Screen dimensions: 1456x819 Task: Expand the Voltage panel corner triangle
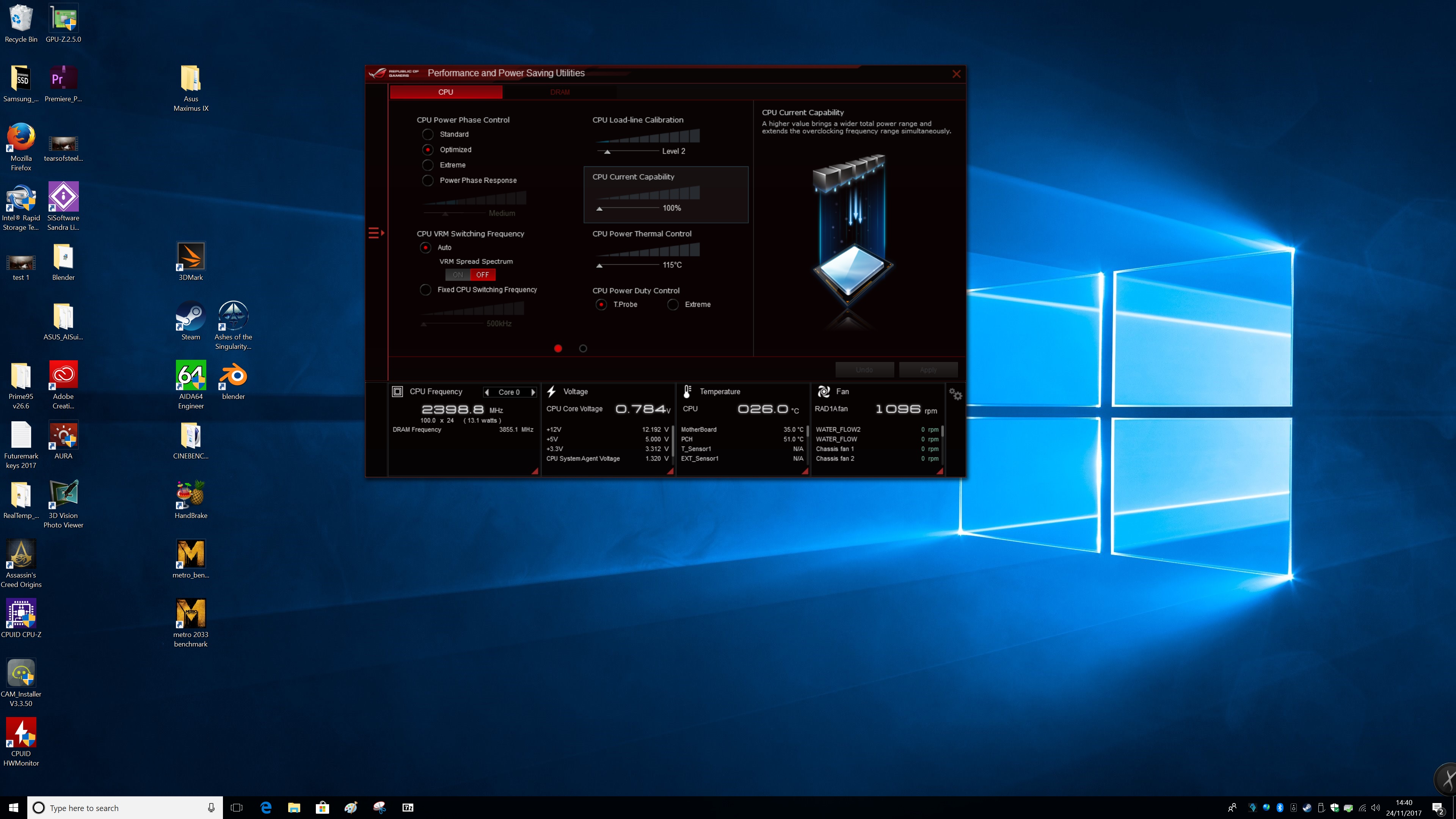click(x=670, y=471)
